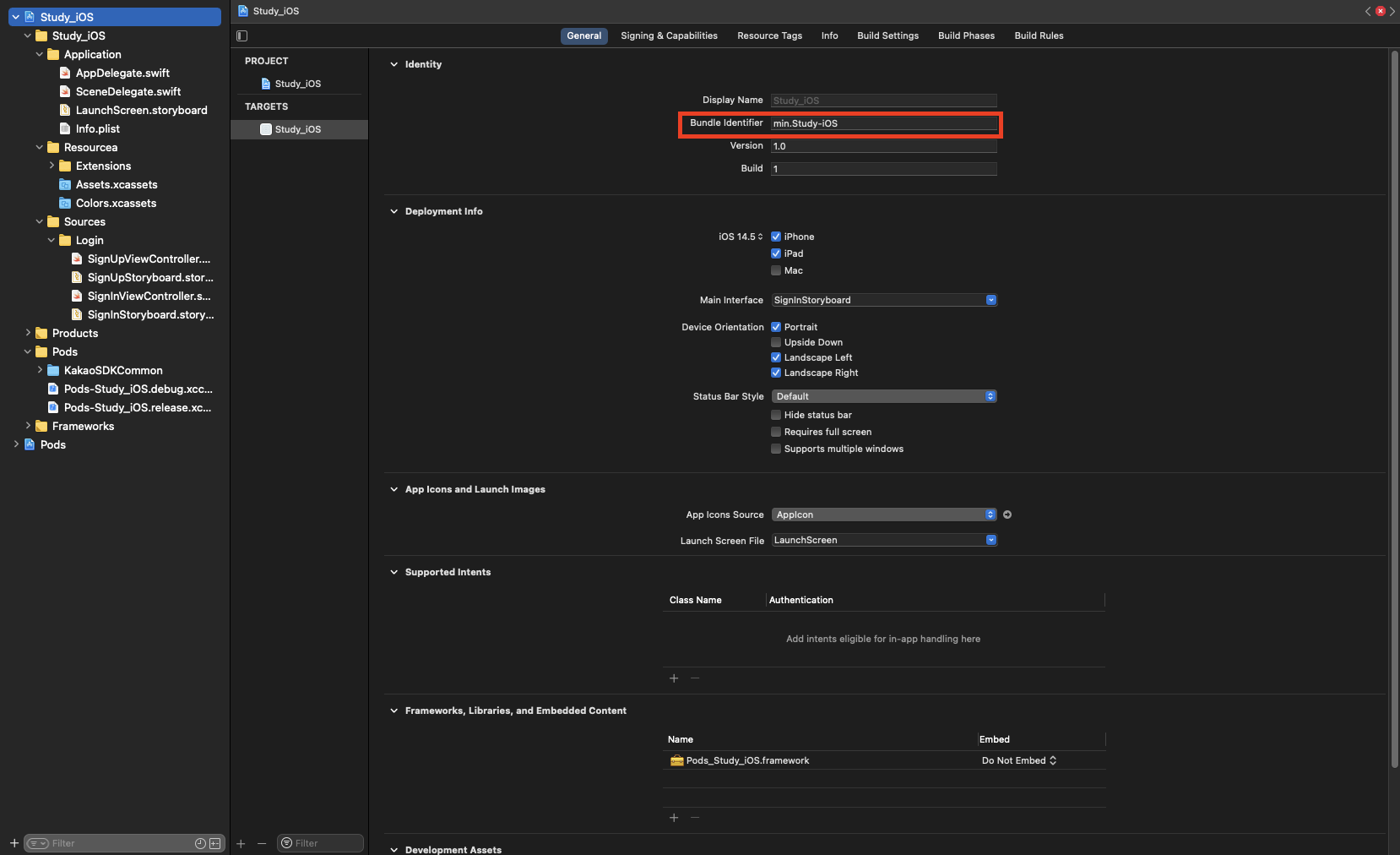Click the Version field
1400x855 pixels.
click(x=884, y=146)
